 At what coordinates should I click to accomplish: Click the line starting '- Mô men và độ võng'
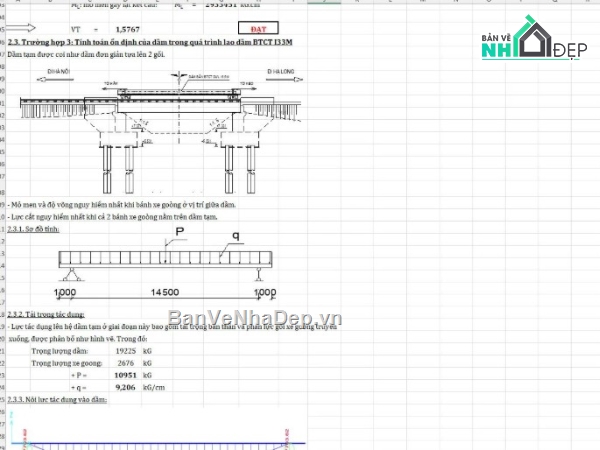122,205
